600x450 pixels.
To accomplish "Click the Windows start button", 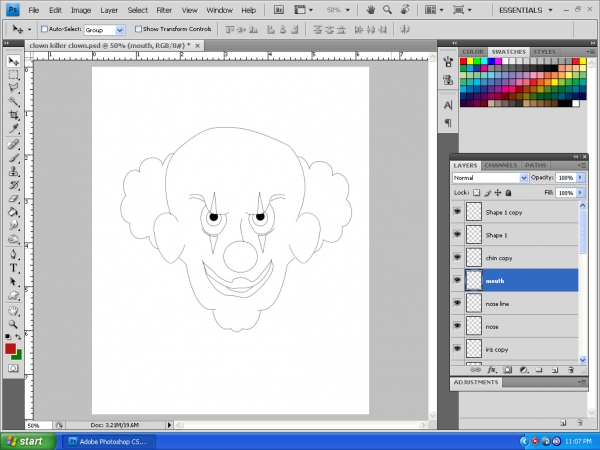I will coord(28,441).
